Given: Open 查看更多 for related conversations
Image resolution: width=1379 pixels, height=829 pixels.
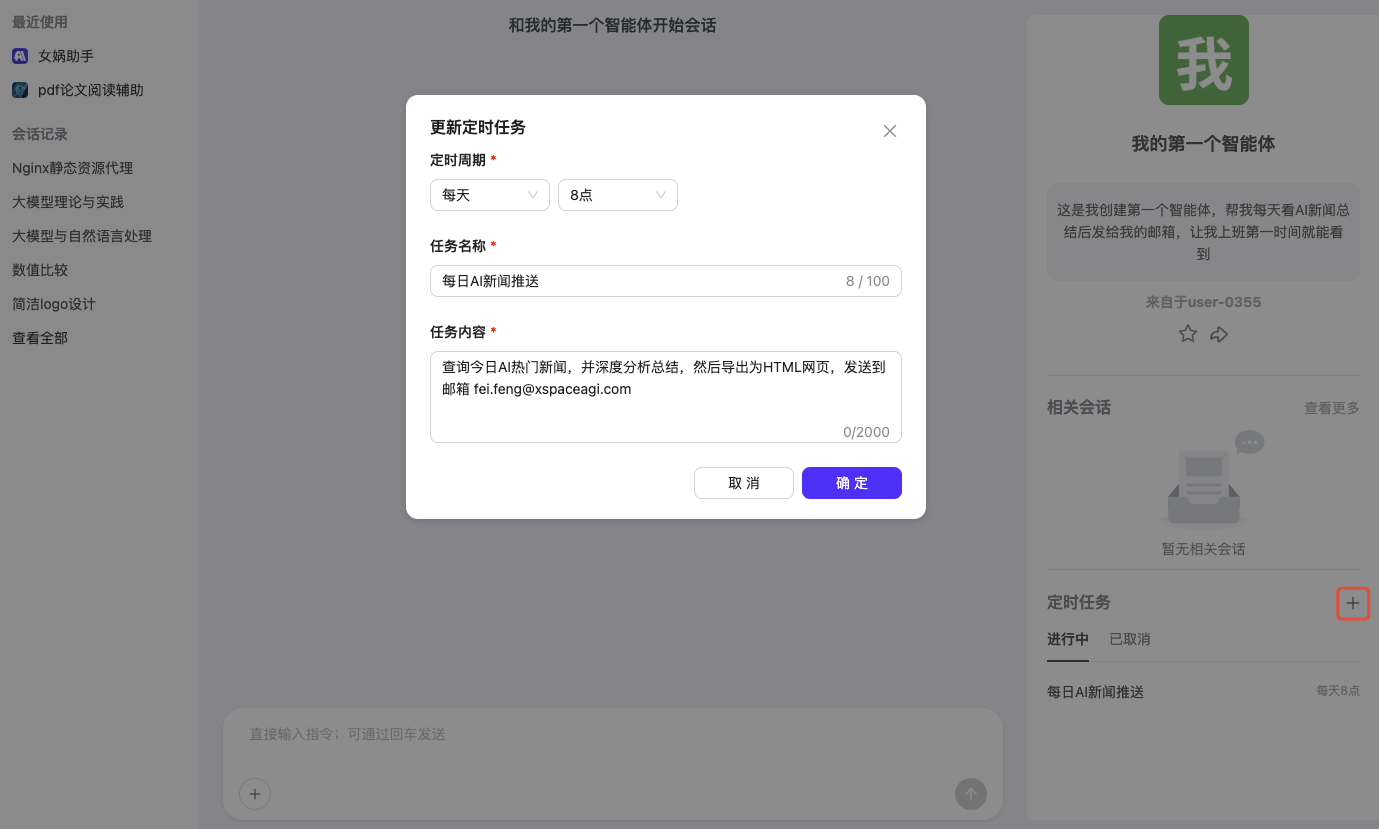Looking at the screenshot, I should 1331,407.
